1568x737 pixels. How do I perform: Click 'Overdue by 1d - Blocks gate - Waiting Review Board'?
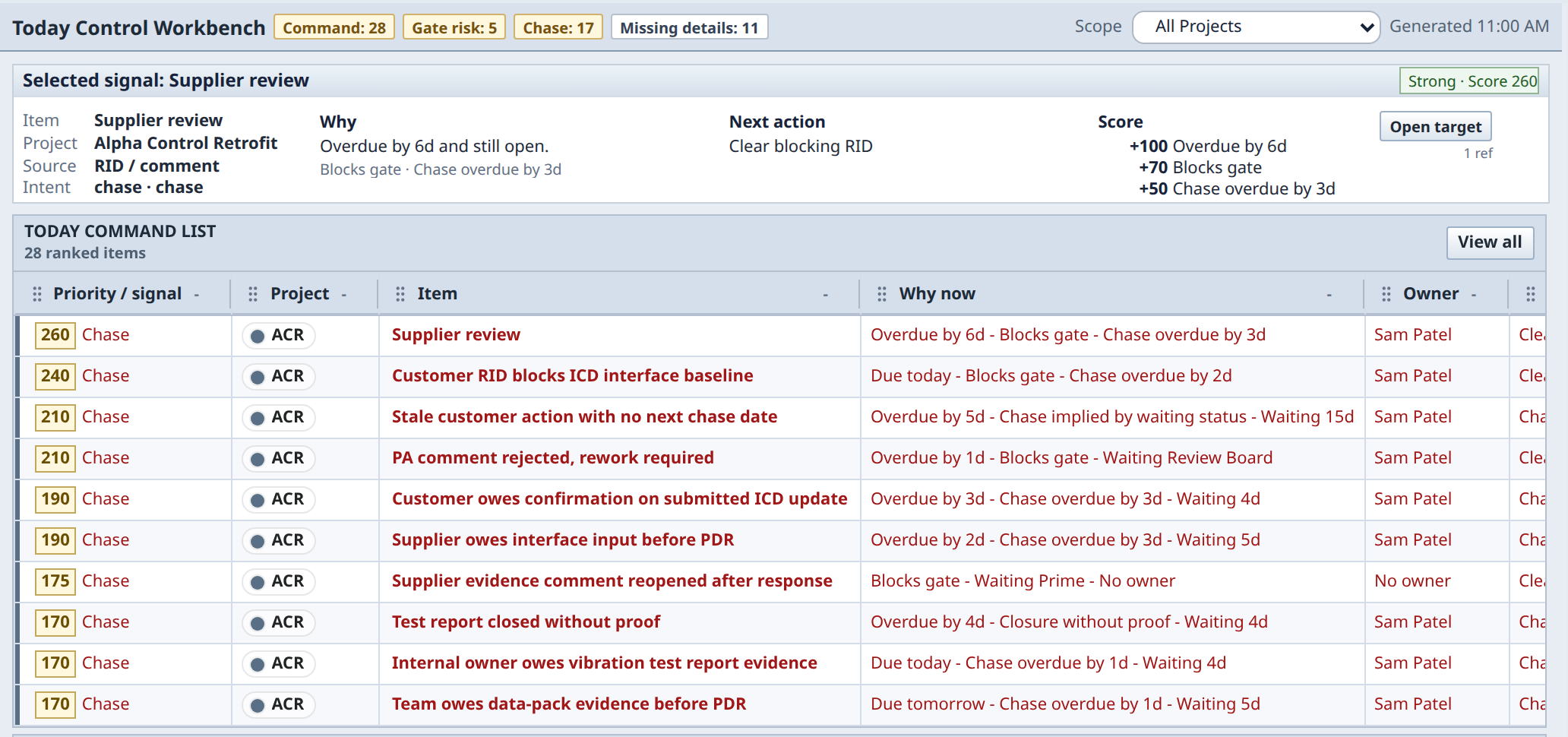[1071, 458]
